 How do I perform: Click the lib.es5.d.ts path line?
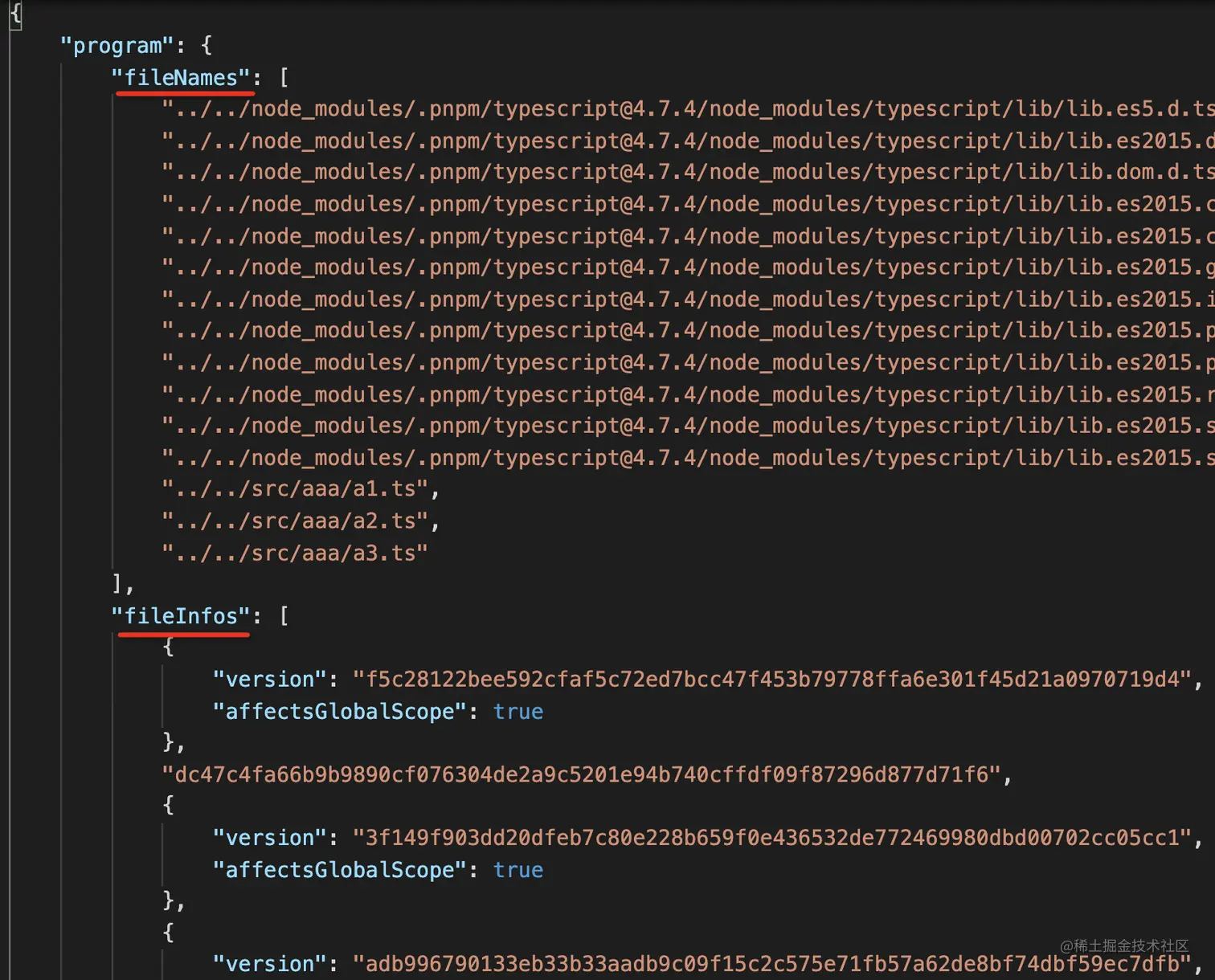[x=688, y=109]
